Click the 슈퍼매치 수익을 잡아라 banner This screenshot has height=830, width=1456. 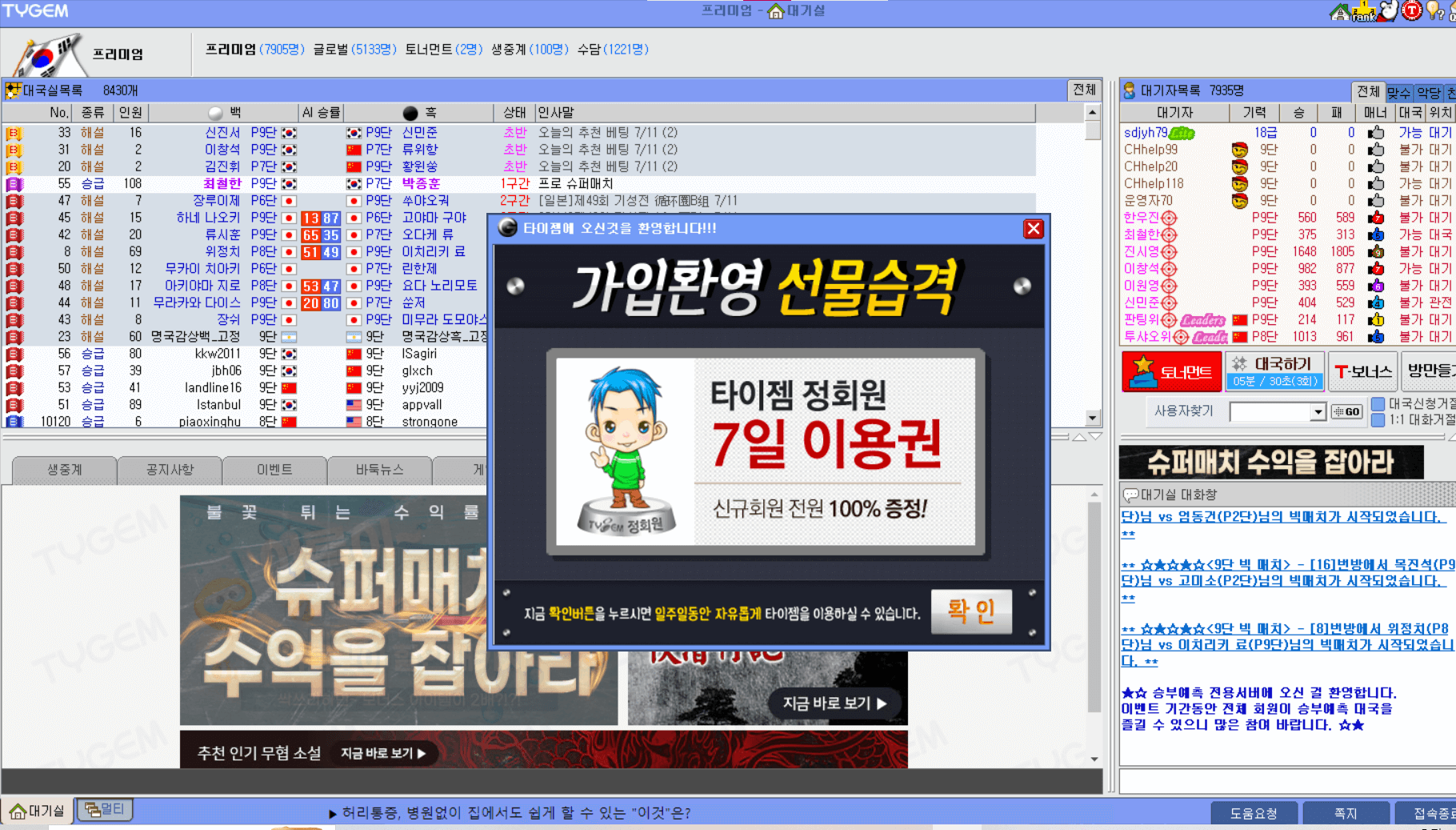click(x=1271, y=462)
